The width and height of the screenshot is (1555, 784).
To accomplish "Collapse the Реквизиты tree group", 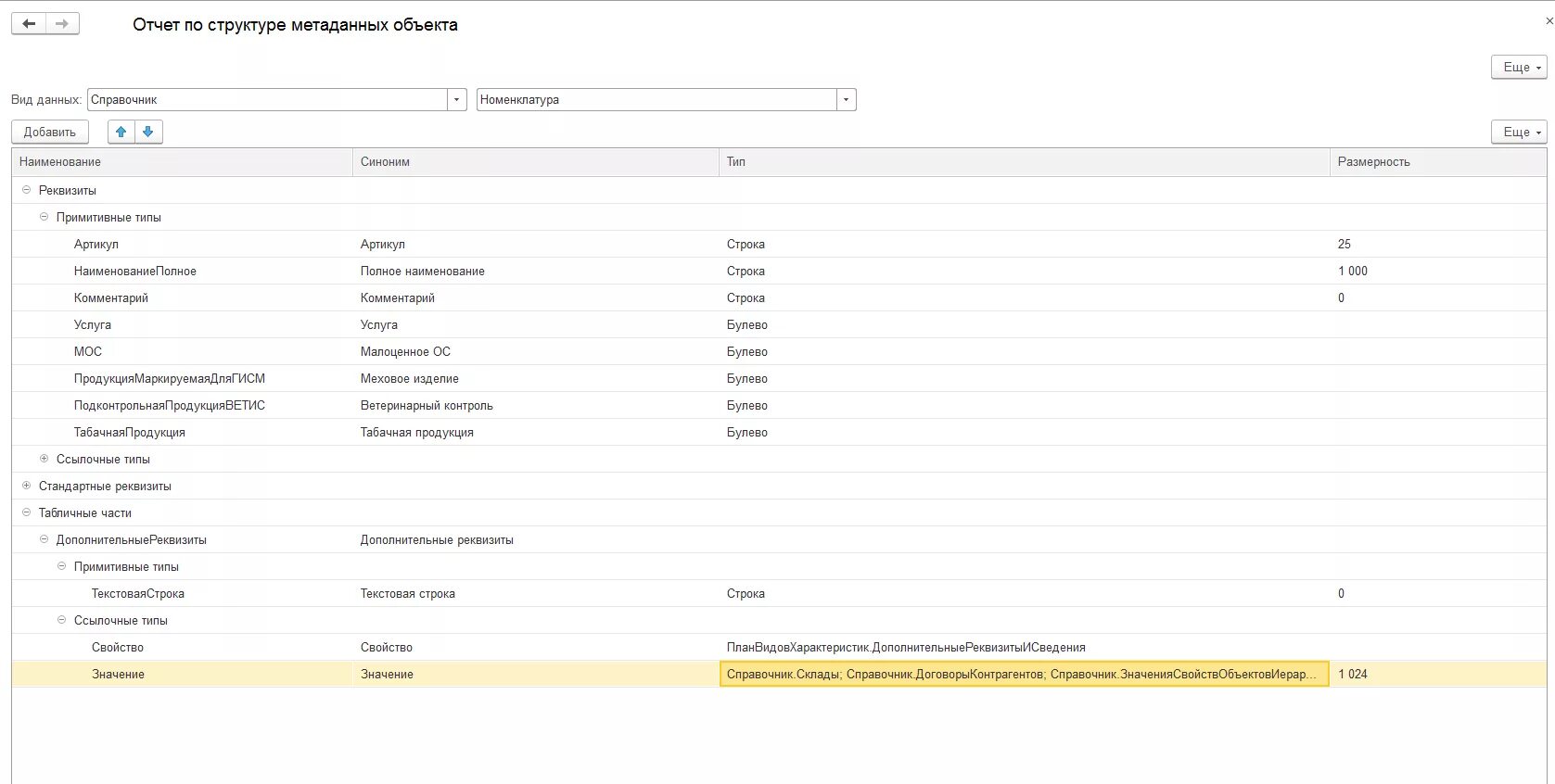I will (x=26, y=190).
